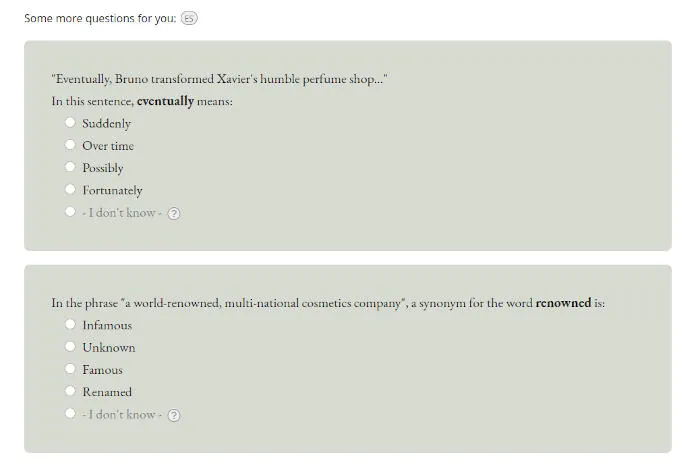The image size is (700, 461).
Task: Choose Over time radio option
Action: coord(70,145)
